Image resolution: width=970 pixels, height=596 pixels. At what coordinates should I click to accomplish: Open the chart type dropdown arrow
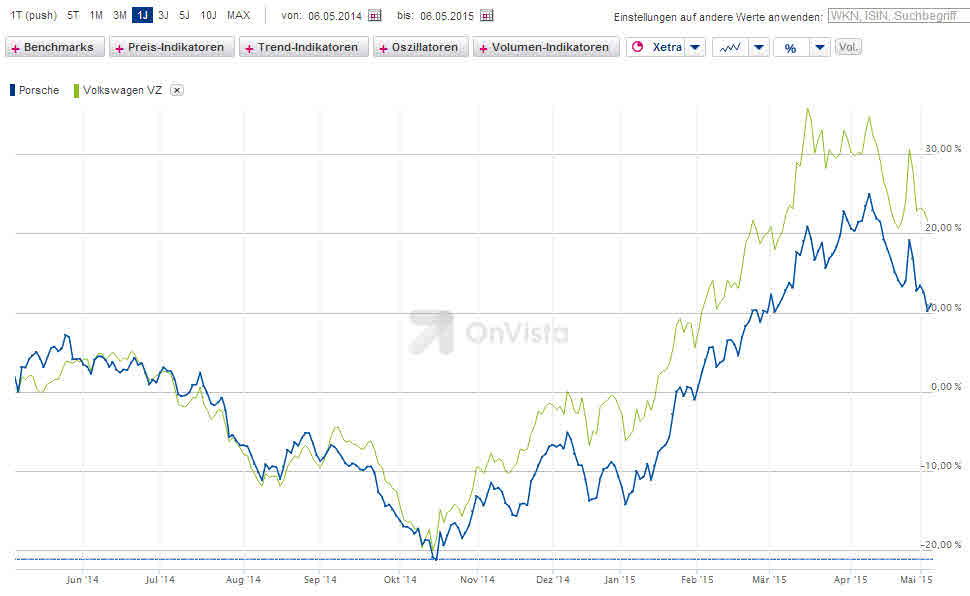(758, 46)
